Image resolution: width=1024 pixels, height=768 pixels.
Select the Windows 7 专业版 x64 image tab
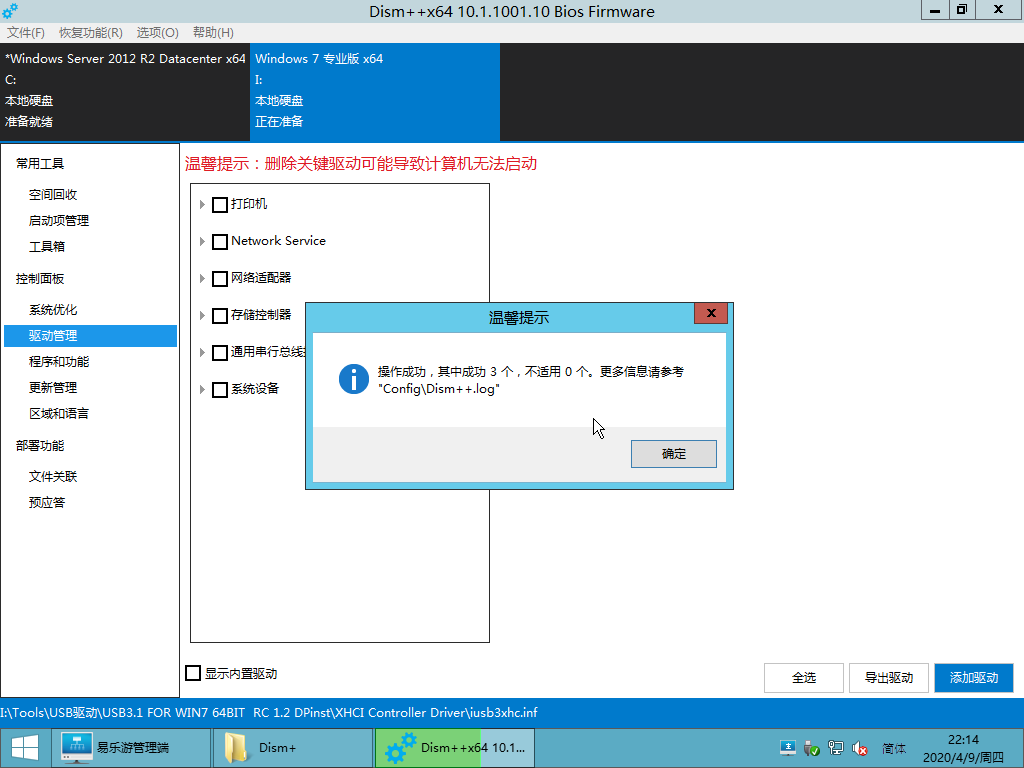coord(375,91)
